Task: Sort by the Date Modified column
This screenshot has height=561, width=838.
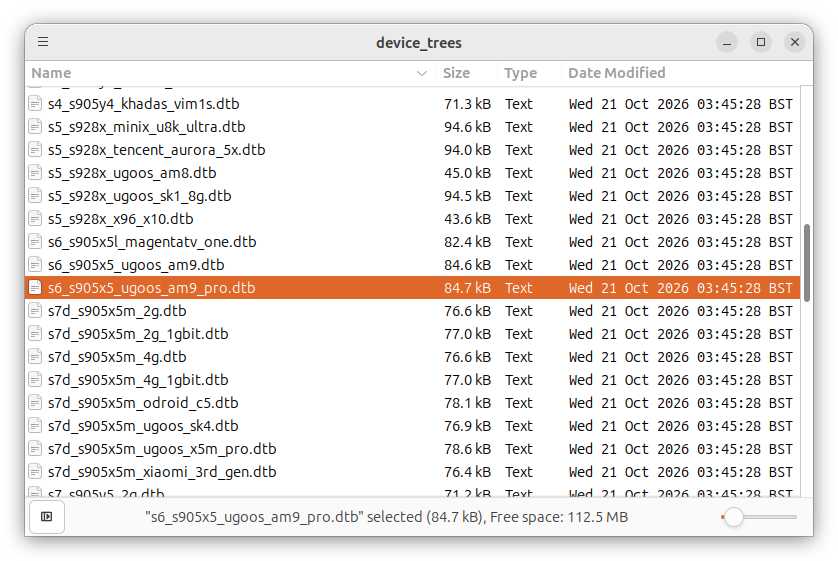Action: coord(617,73)
